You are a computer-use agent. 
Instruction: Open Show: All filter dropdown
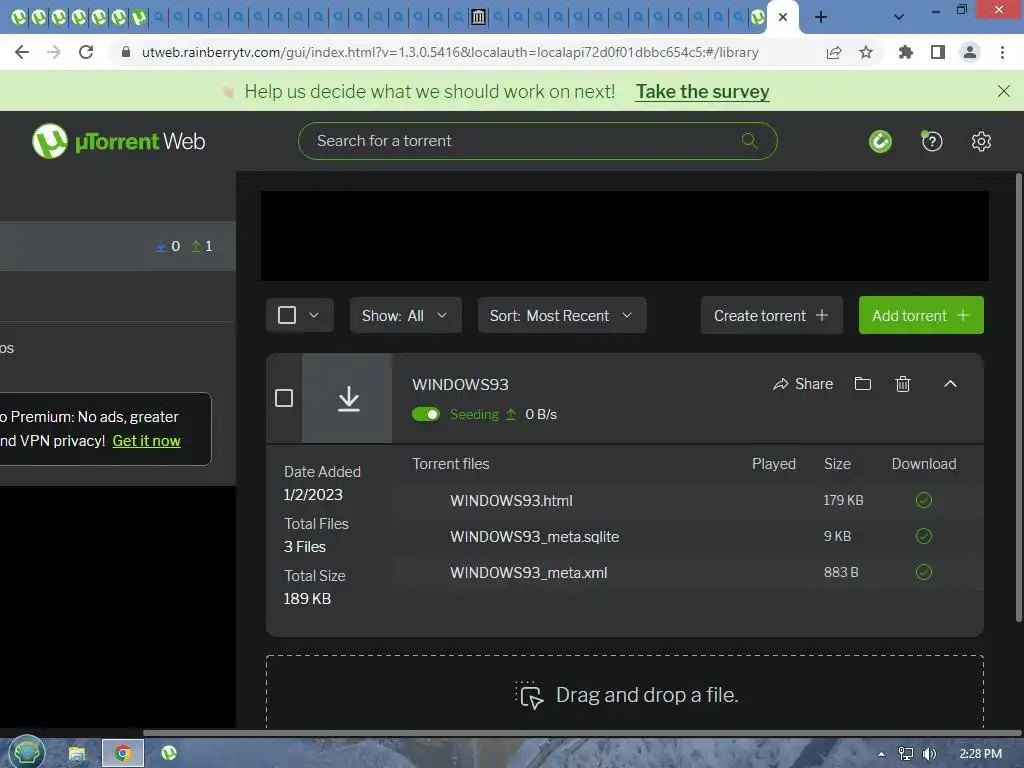pyautogui.click(x=406, y=315)
